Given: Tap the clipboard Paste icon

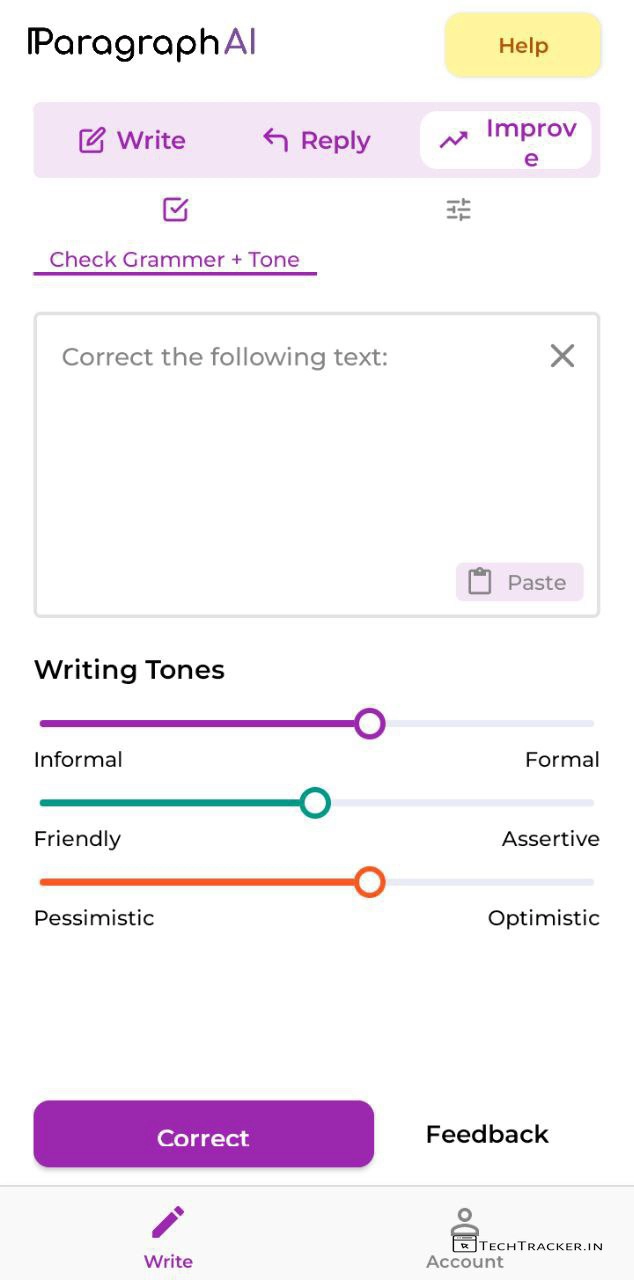Looking at the screenshot, I should [480, 582].
